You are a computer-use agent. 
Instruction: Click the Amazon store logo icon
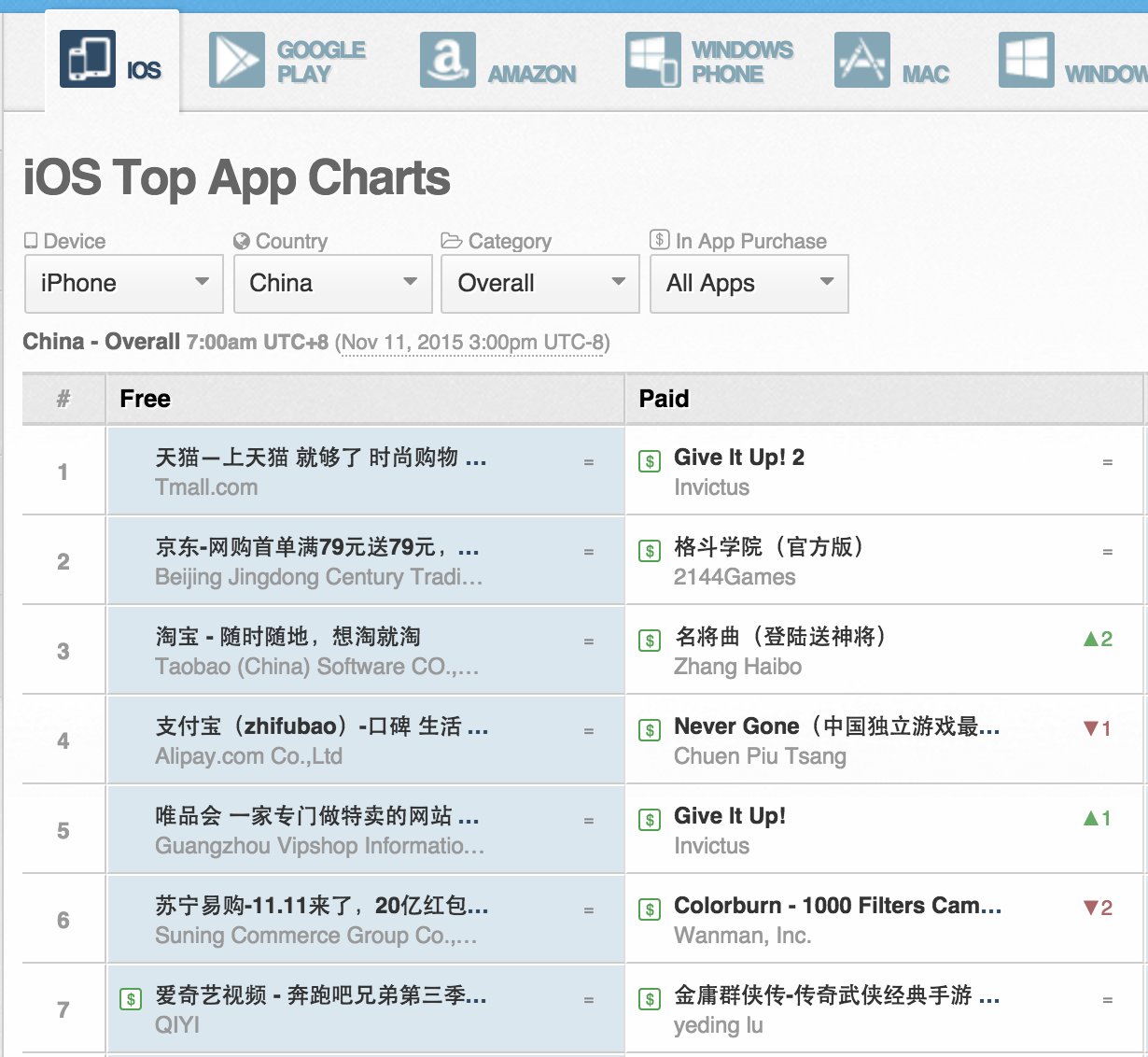[x=448, y=60]
